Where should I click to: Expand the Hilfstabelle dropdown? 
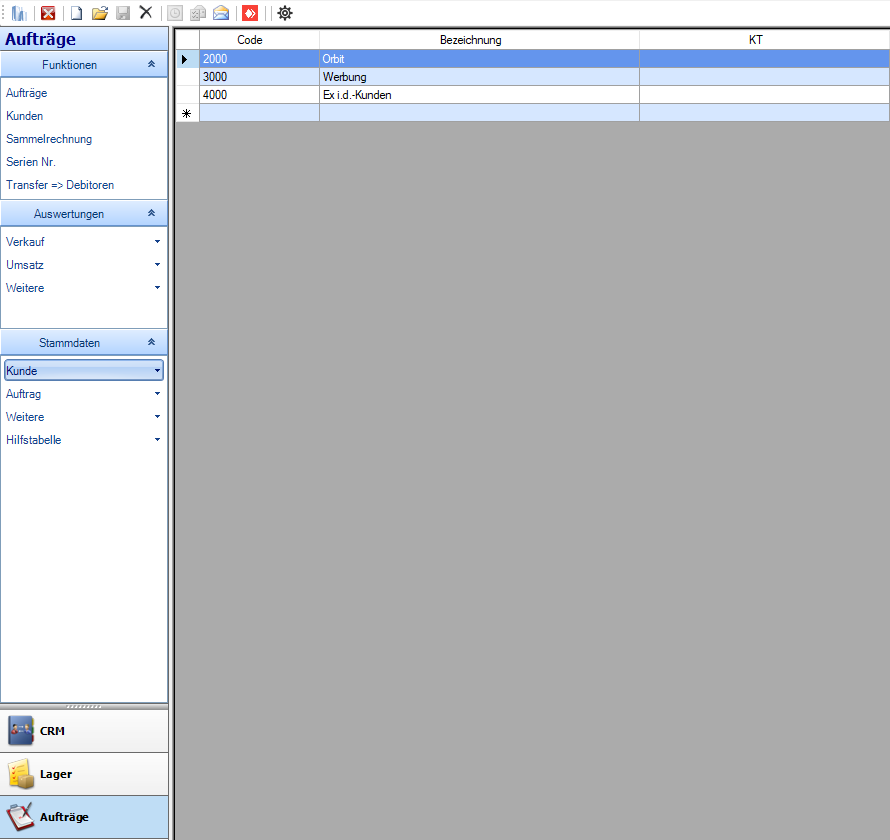pos(157,439)
